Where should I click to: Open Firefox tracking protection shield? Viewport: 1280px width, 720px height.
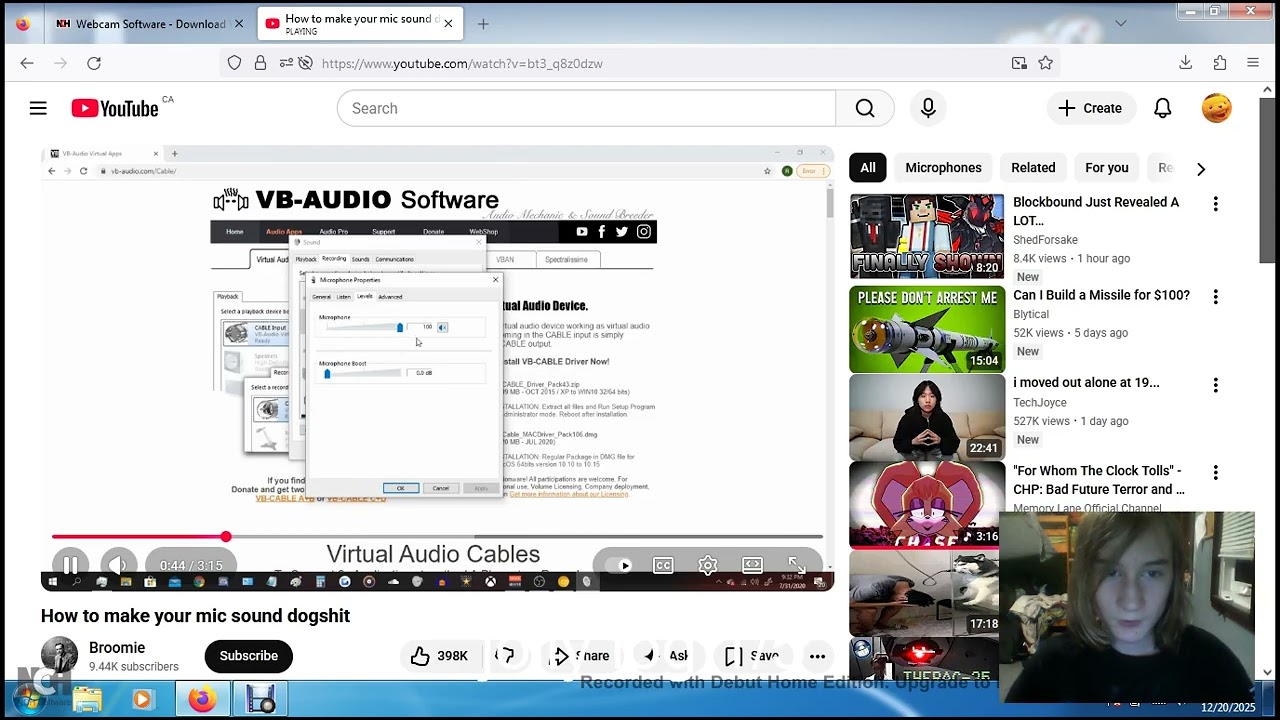pos(234,63)
